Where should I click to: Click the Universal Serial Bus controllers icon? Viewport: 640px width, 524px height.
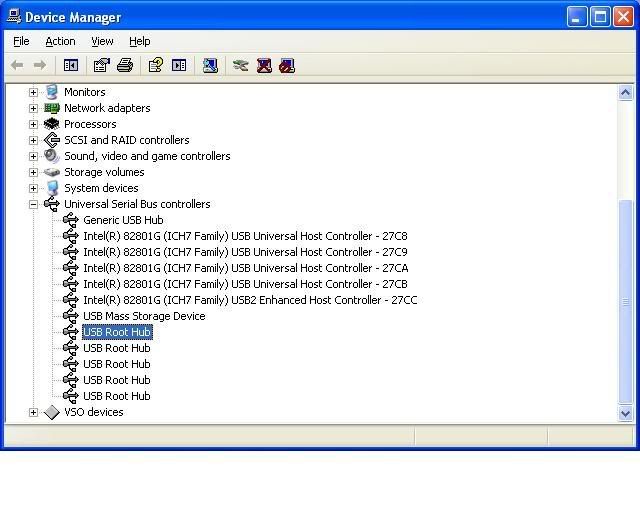click(x=52, y=204)
